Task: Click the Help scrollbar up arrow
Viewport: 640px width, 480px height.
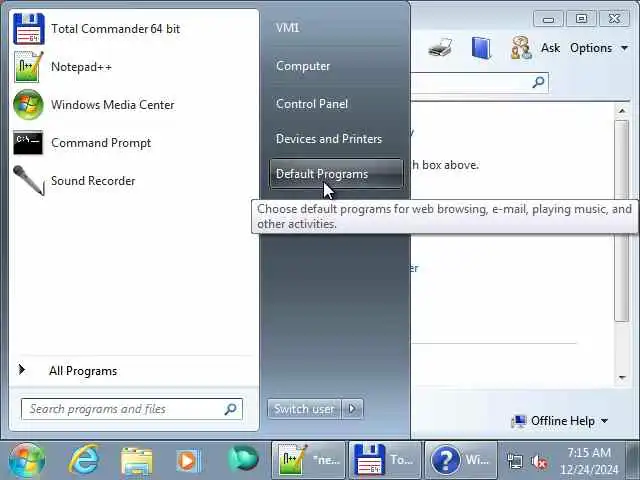Action: [x=622, y=111]
